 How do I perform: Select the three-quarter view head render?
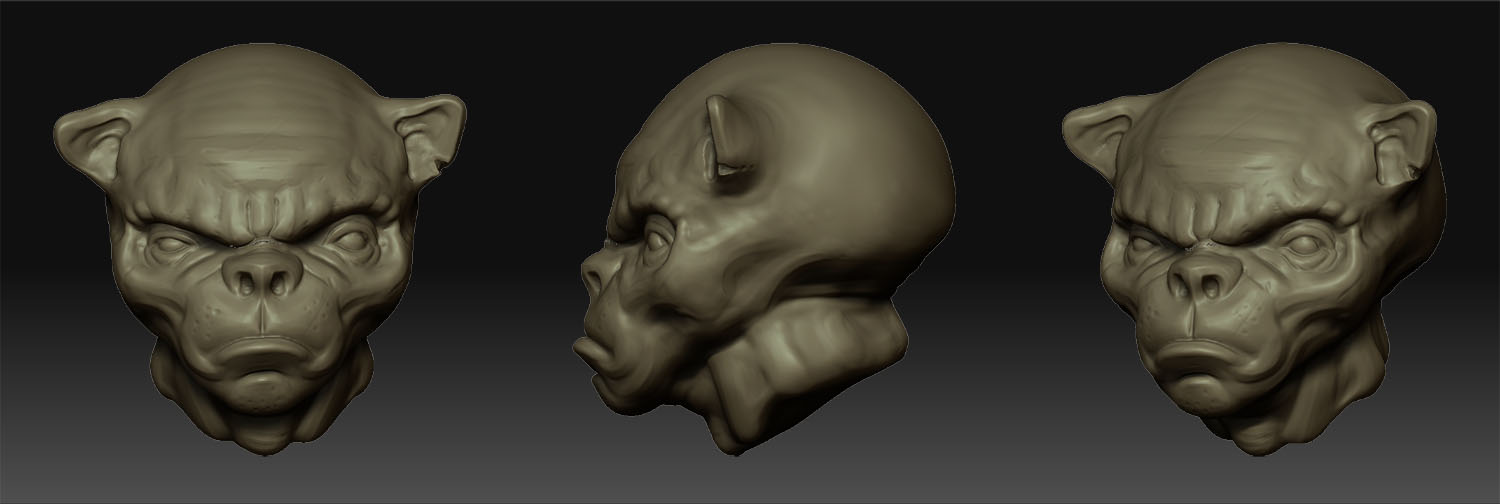pyautogui.click(x=1255, y=249)
